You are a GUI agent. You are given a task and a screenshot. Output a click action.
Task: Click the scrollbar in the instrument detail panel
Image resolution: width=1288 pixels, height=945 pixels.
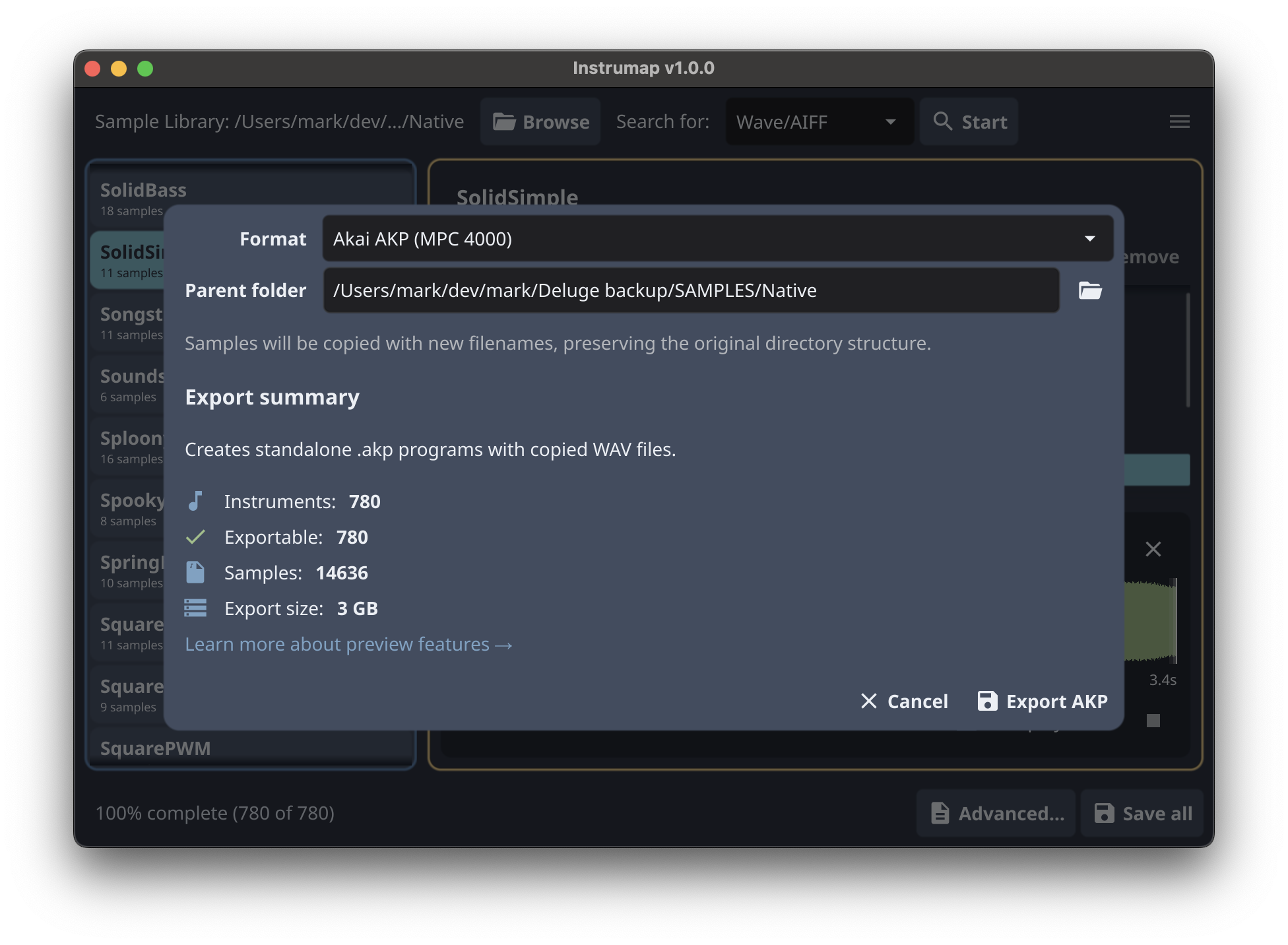click(x=1188, y=350)
